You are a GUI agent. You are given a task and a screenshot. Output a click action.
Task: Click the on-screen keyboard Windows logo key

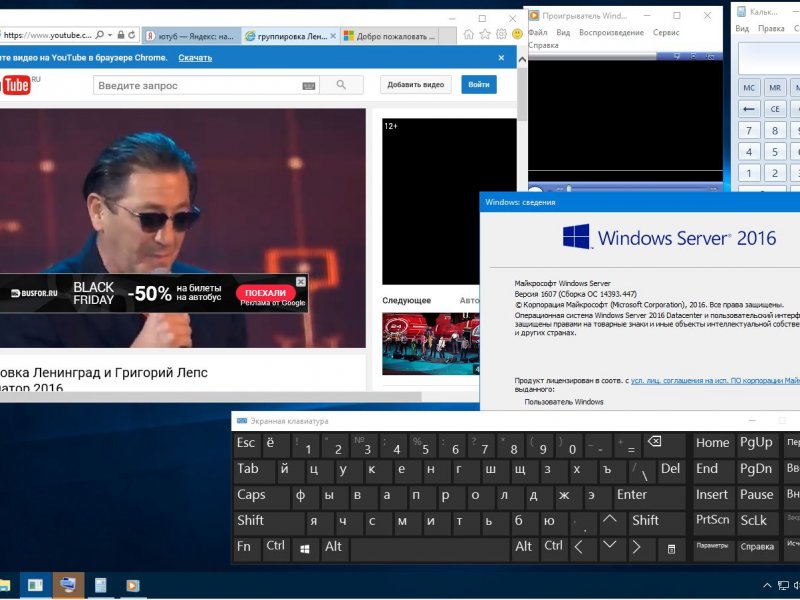tap(305, 549)
